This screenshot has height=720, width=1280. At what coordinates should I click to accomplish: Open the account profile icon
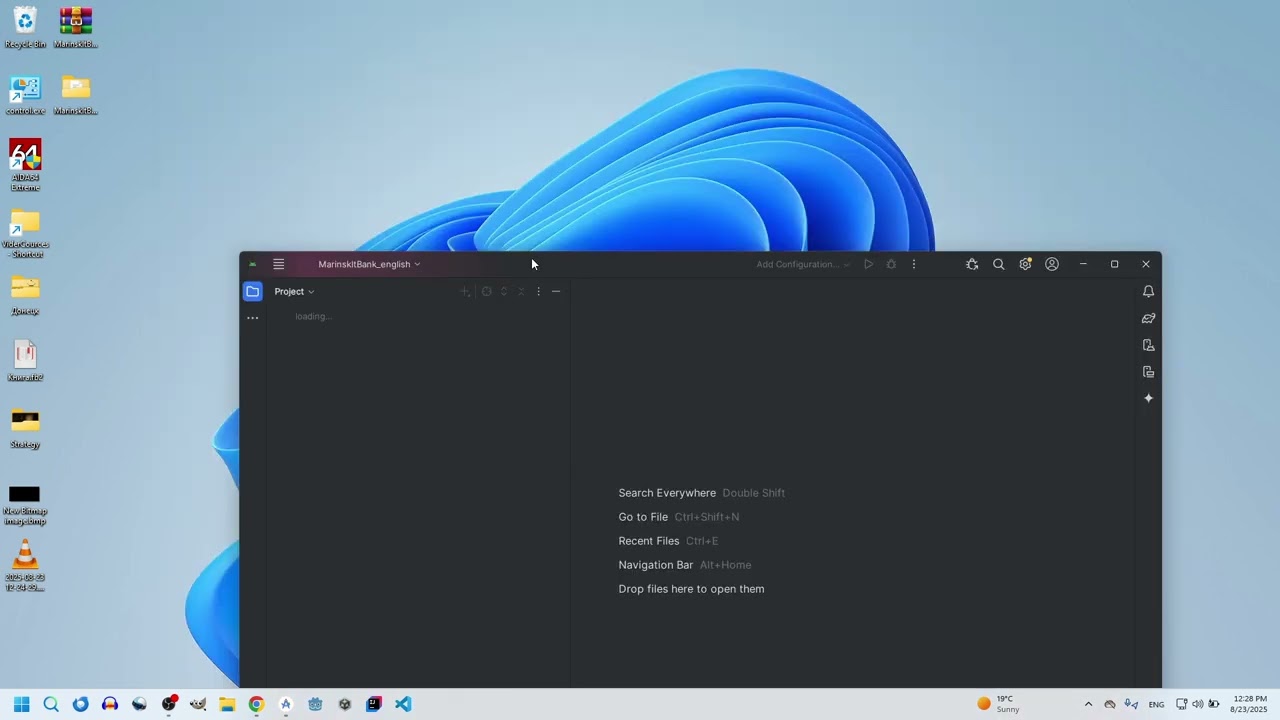pyautogui.click(x=1052, y=264)
